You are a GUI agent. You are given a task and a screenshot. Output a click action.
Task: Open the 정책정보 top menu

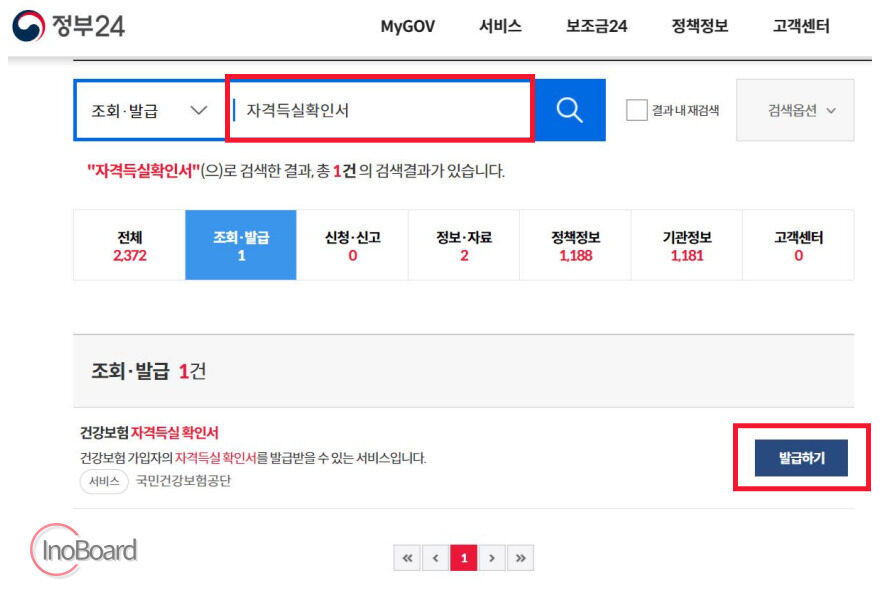coord(700,26)
